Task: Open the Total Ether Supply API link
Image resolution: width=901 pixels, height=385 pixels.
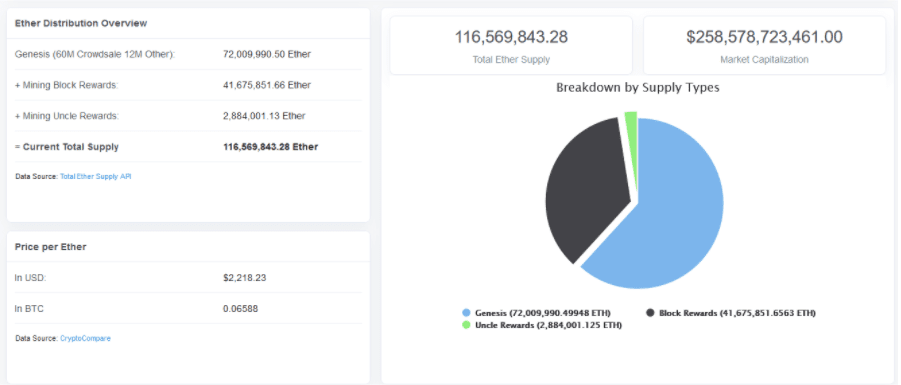Action: click(x=95, y=176)
